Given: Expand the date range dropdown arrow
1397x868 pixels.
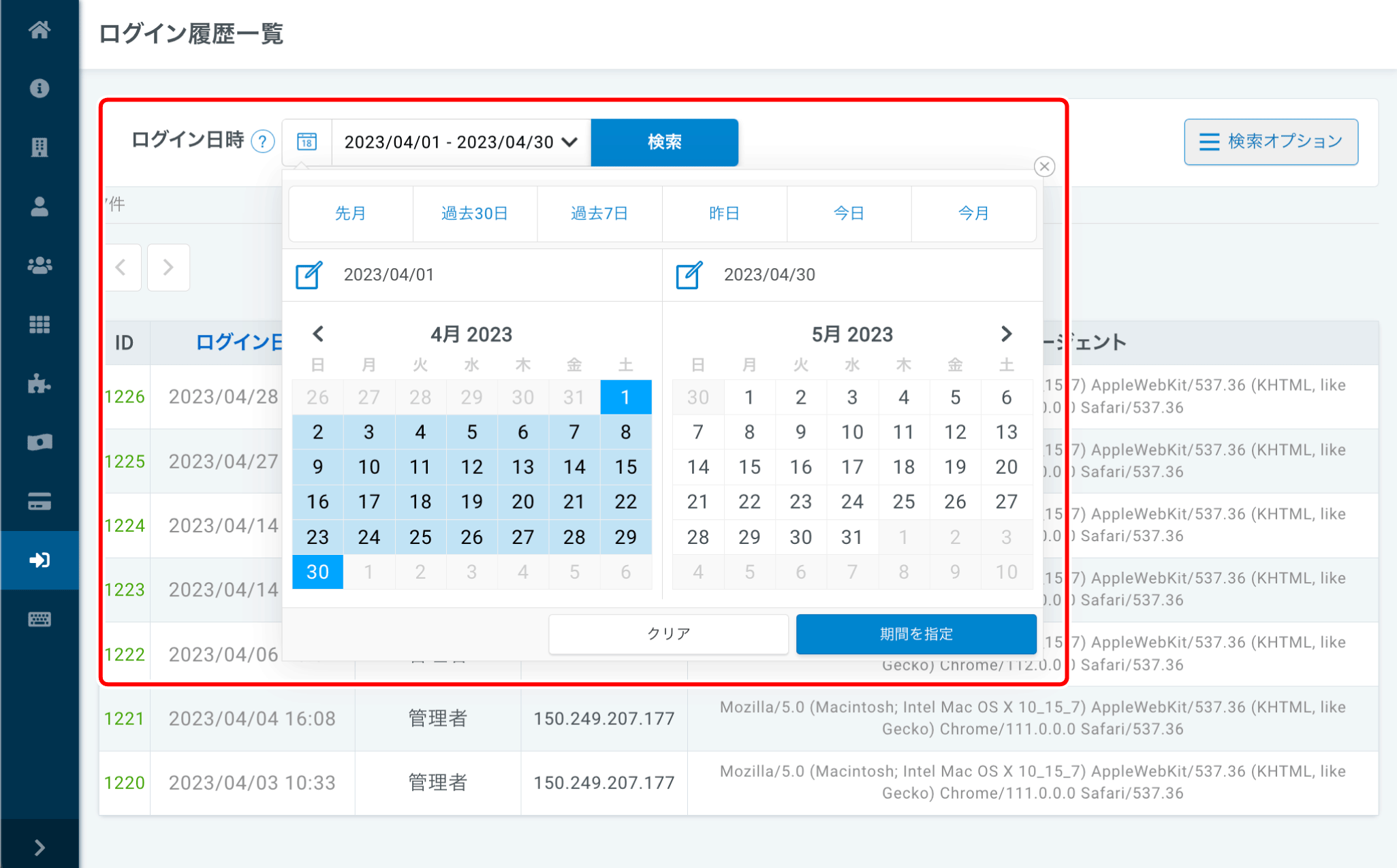Looking at the screenshot, I should 570,142.
